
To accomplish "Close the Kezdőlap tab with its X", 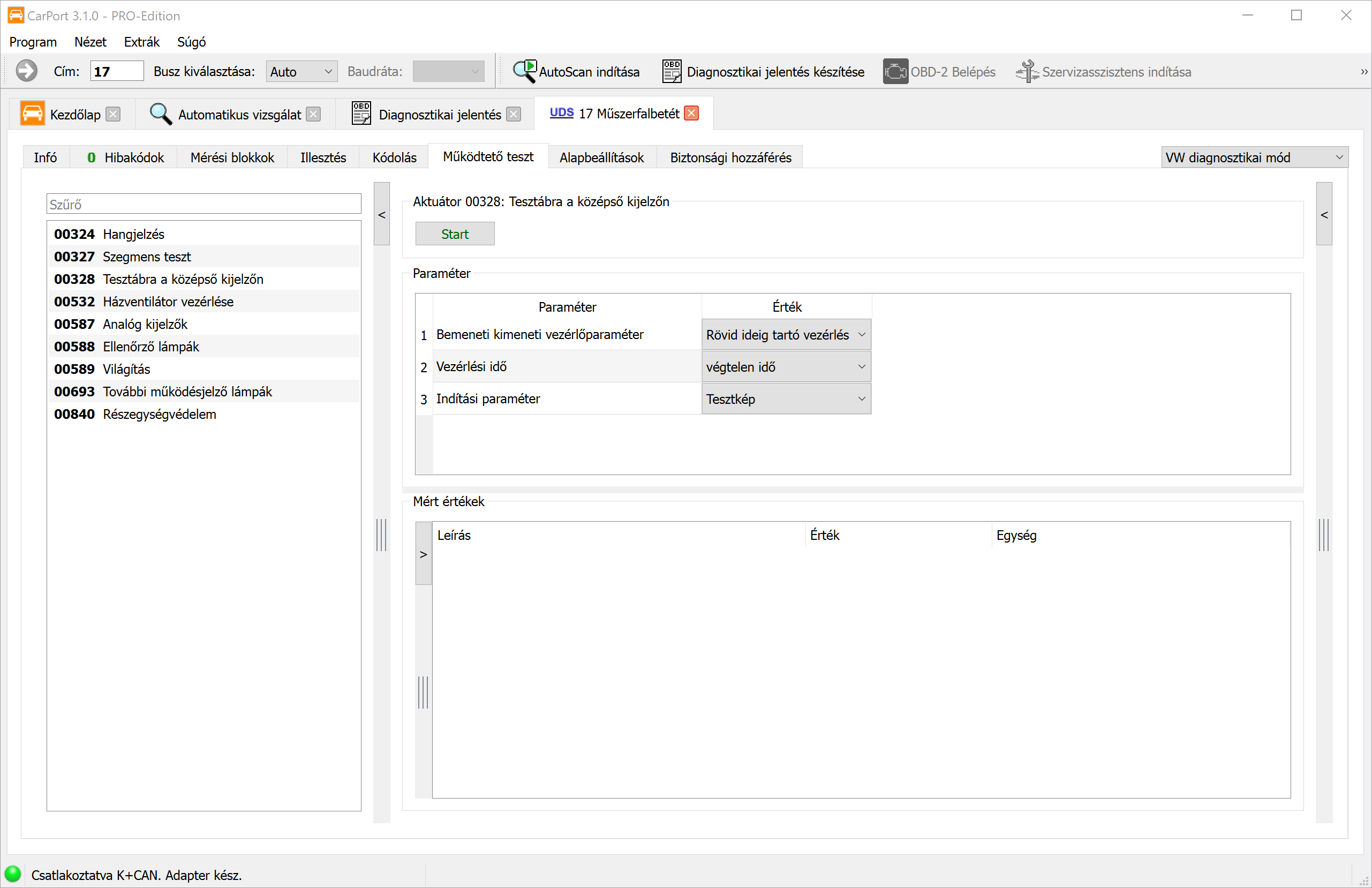I will point(114,114).
